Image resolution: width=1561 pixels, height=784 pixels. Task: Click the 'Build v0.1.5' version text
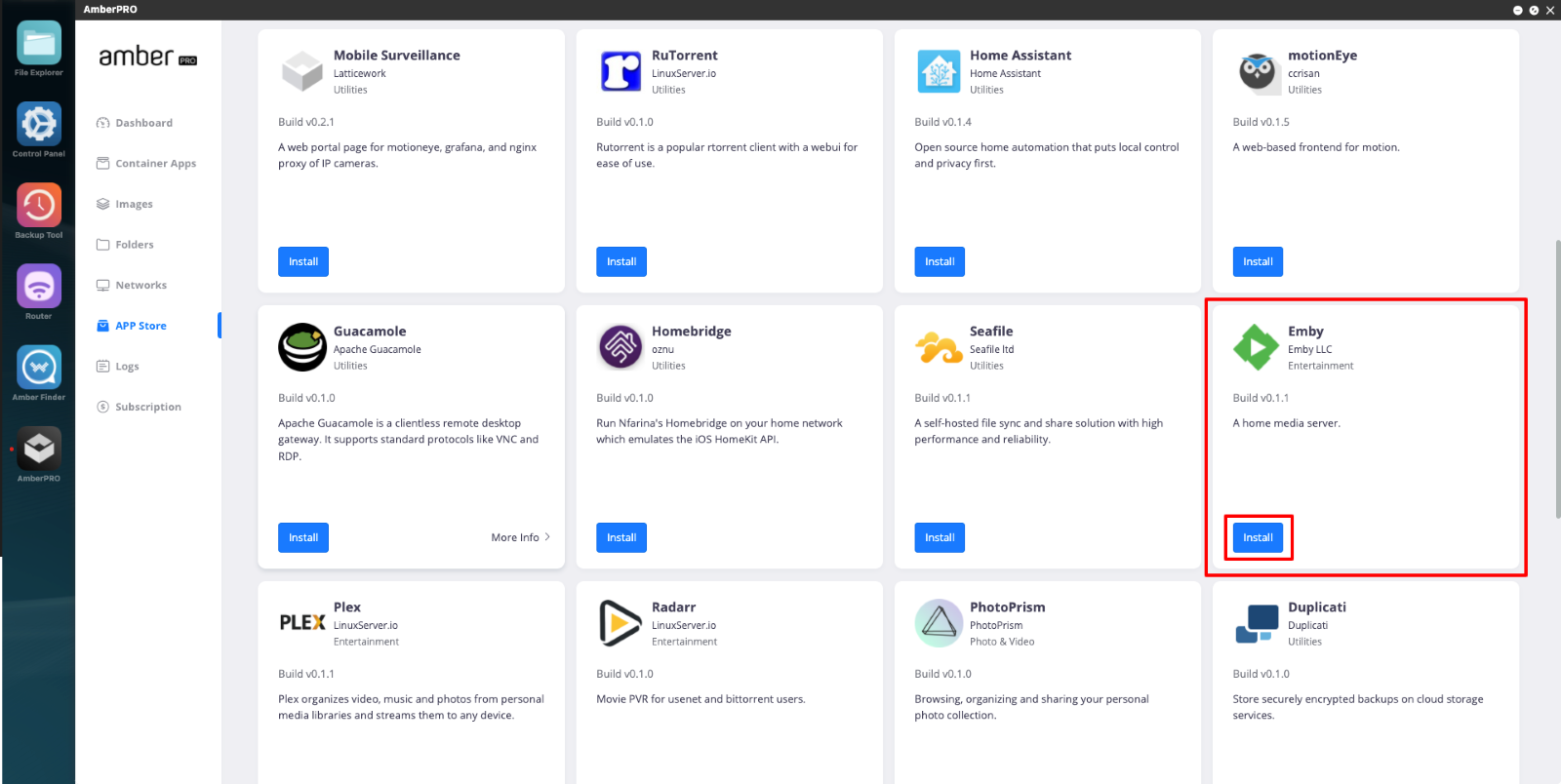[1261, 122]
